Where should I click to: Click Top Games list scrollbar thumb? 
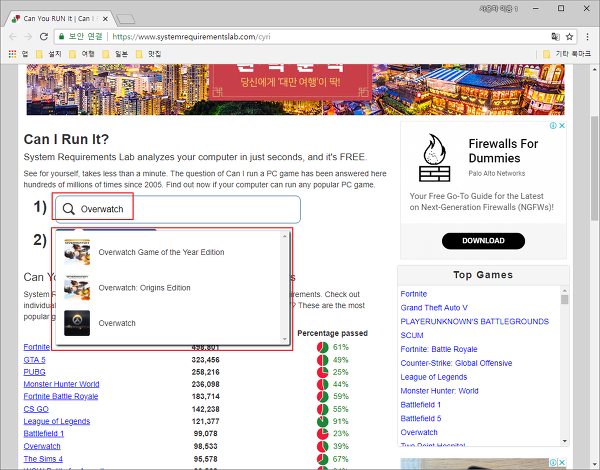[x=564, y=299]
